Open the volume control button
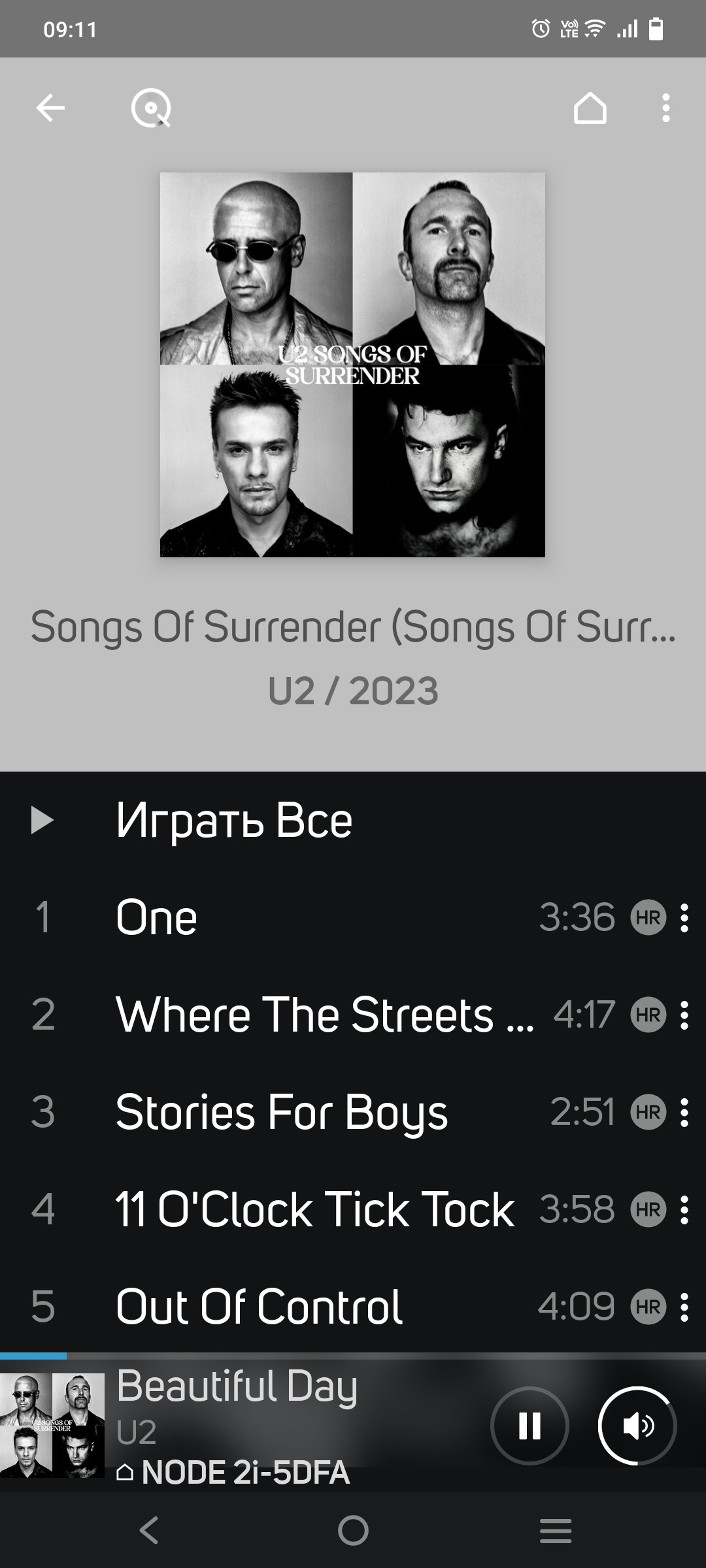 (x=637, y=1426)
